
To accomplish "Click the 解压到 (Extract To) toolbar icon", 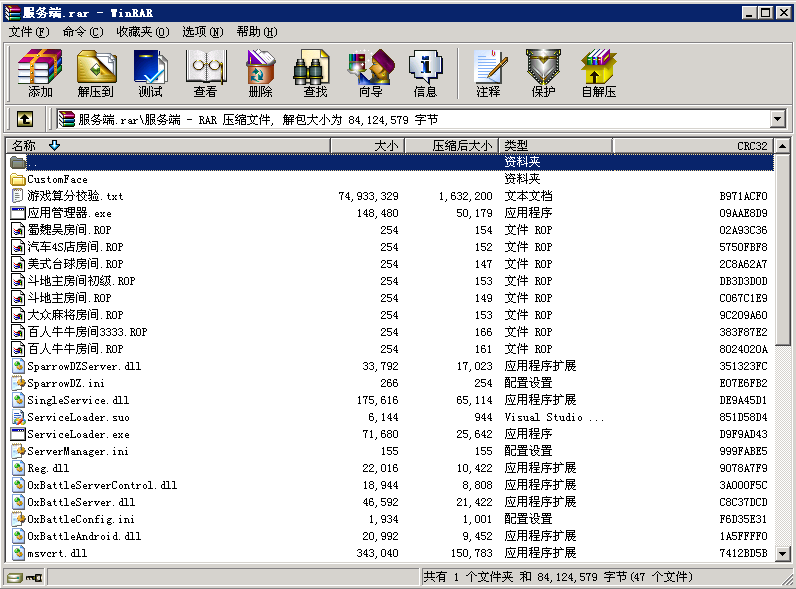I will click(x=96, y=73).
